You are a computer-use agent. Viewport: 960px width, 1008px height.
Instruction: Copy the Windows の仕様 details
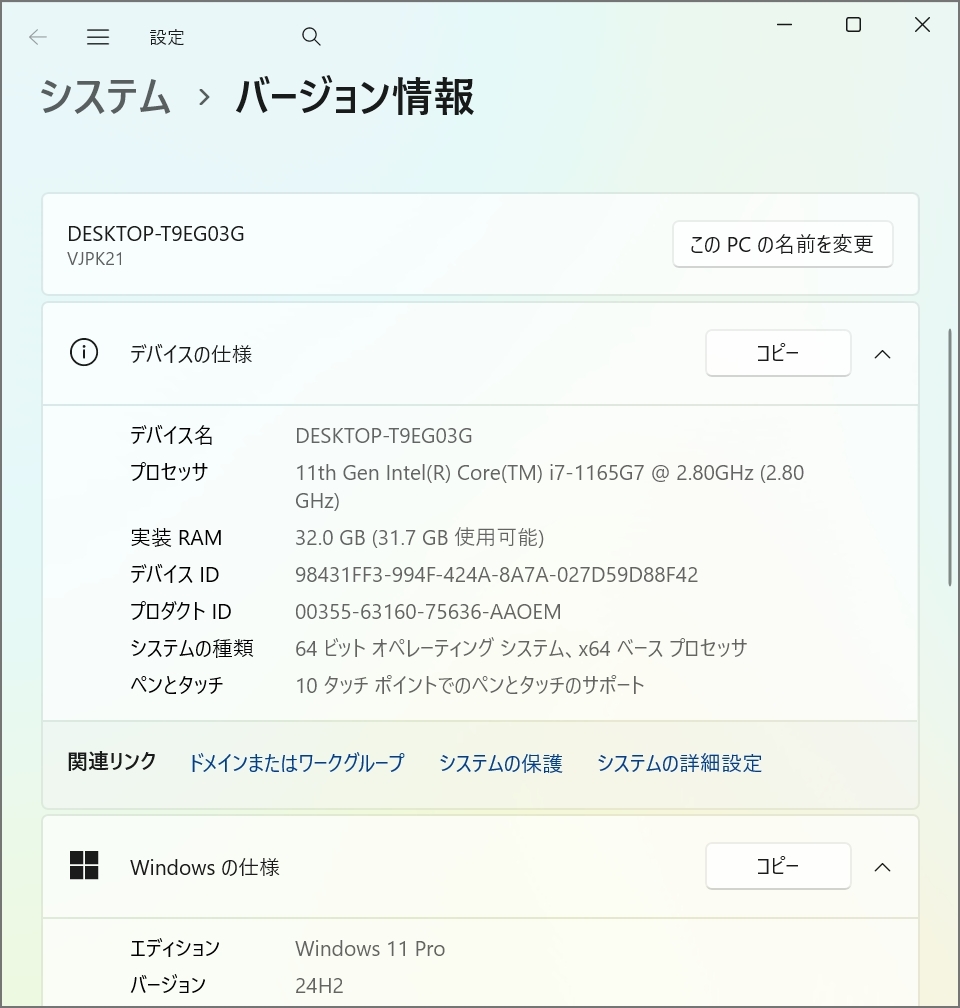point(778,866)
